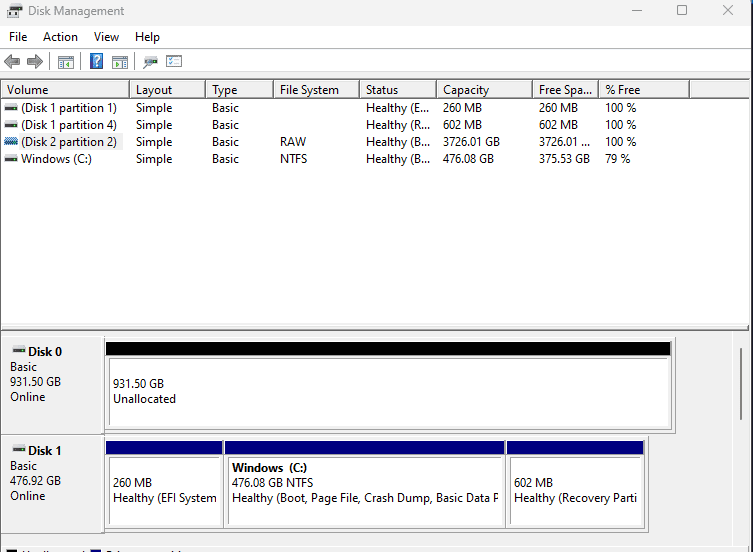
Task: Click the 3726.01 GB capacity cell
Action: pos(471,142)
